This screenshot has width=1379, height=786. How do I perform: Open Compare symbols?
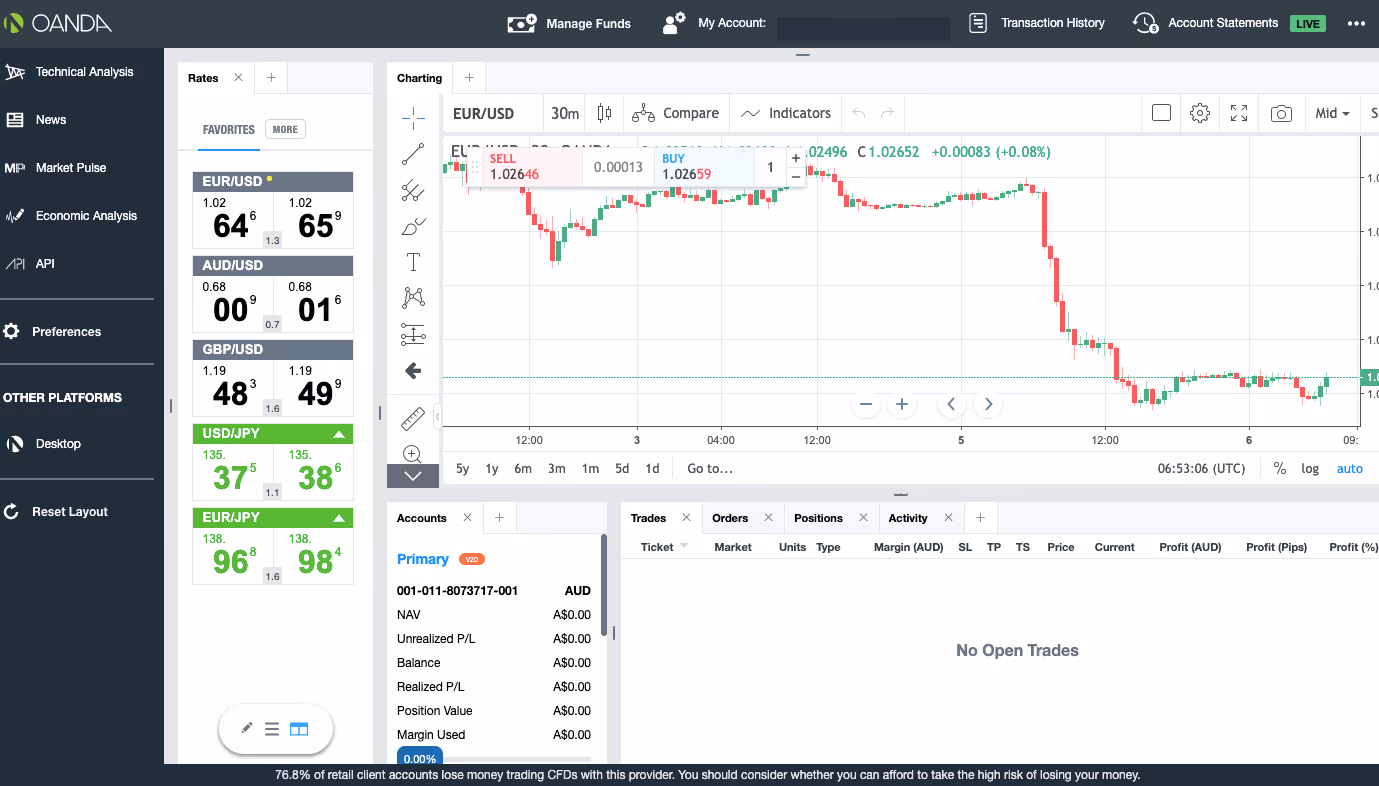point(676,113)
